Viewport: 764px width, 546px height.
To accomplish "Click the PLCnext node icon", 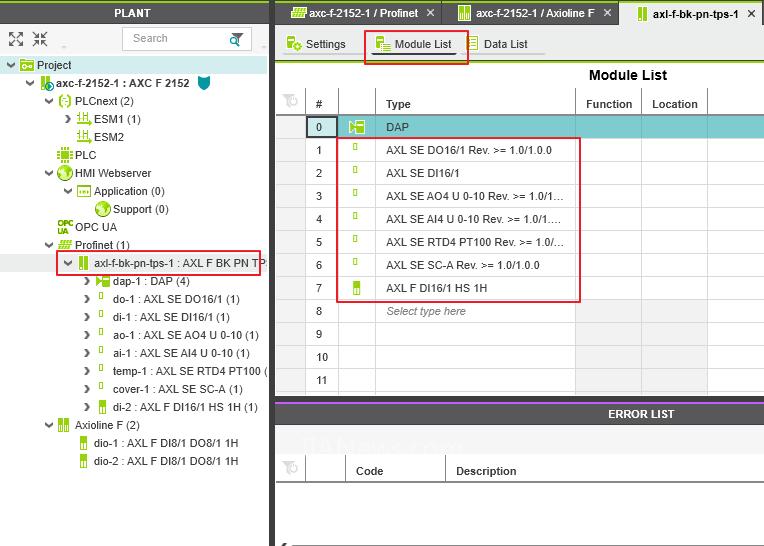I will pos(64,101).
